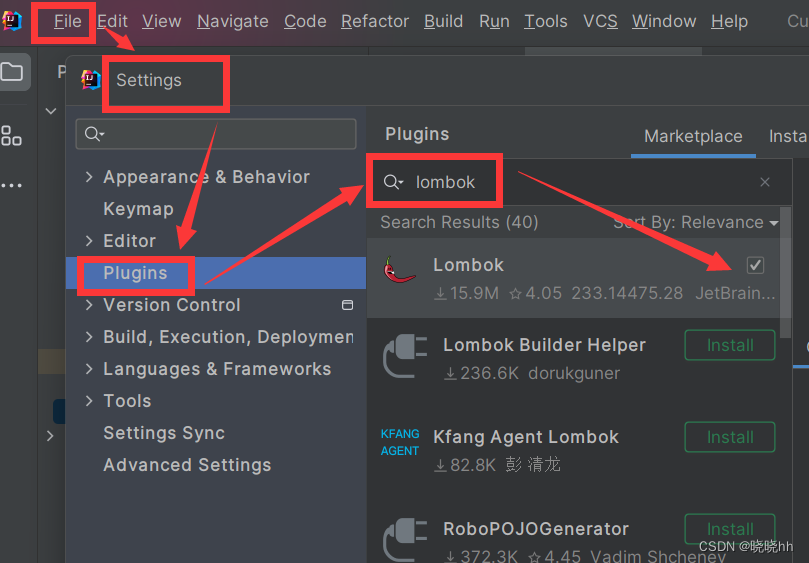Click the Search Results (40) label
Screen dimensions: 809x563
pyautogui.click(x=459, y=222)
